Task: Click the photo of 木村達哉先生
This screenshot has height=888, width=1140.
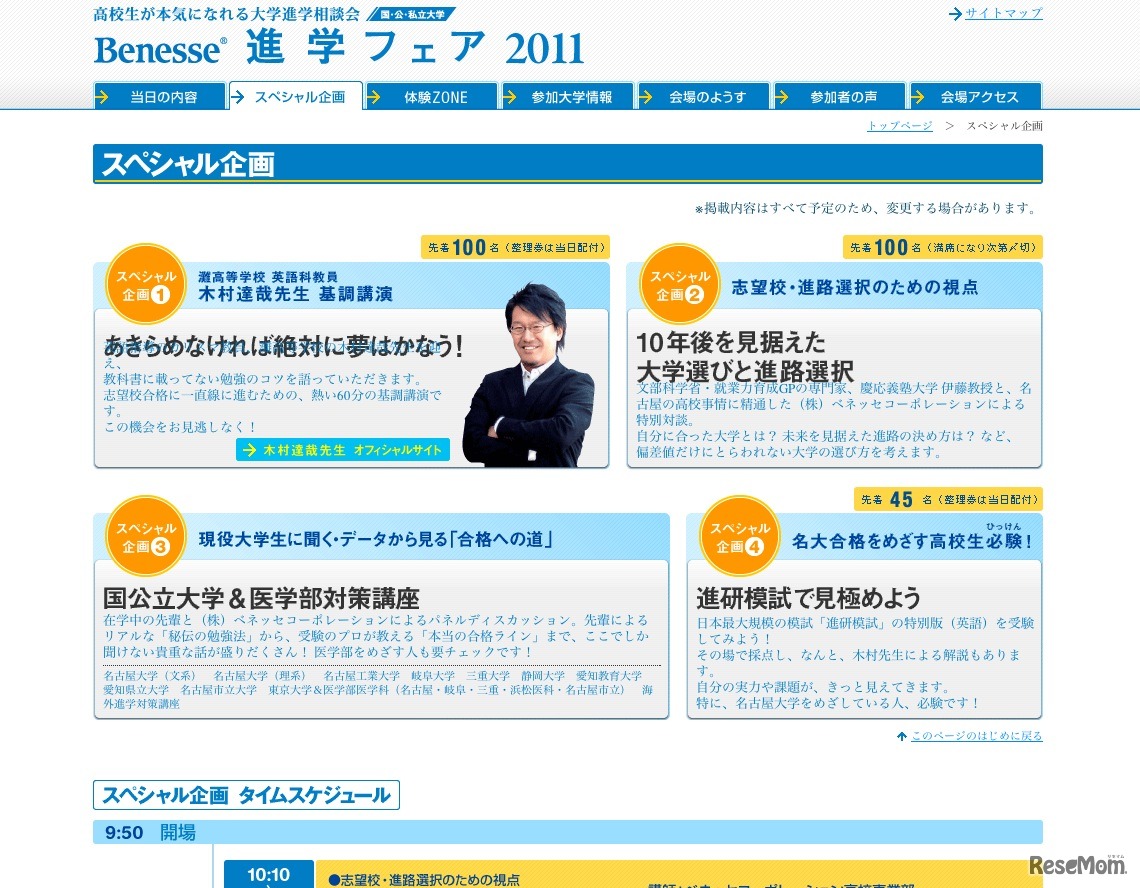Action: click(x=531, y=375)
